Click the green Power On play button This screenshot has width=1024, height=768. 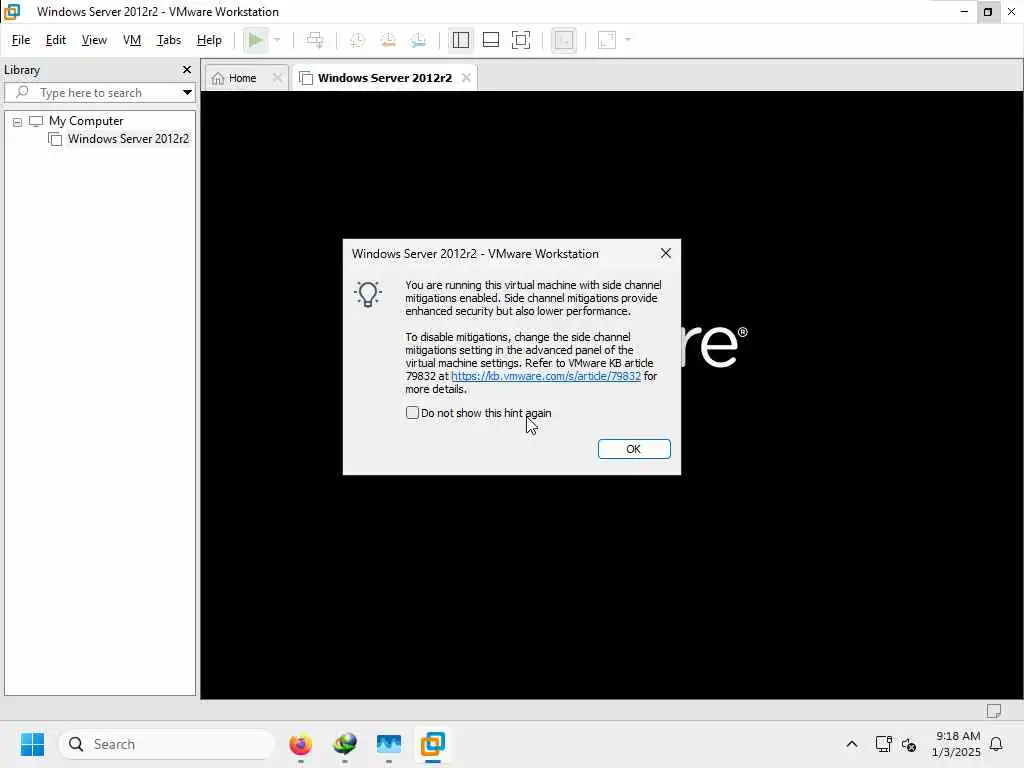click(x=255, y=40)
